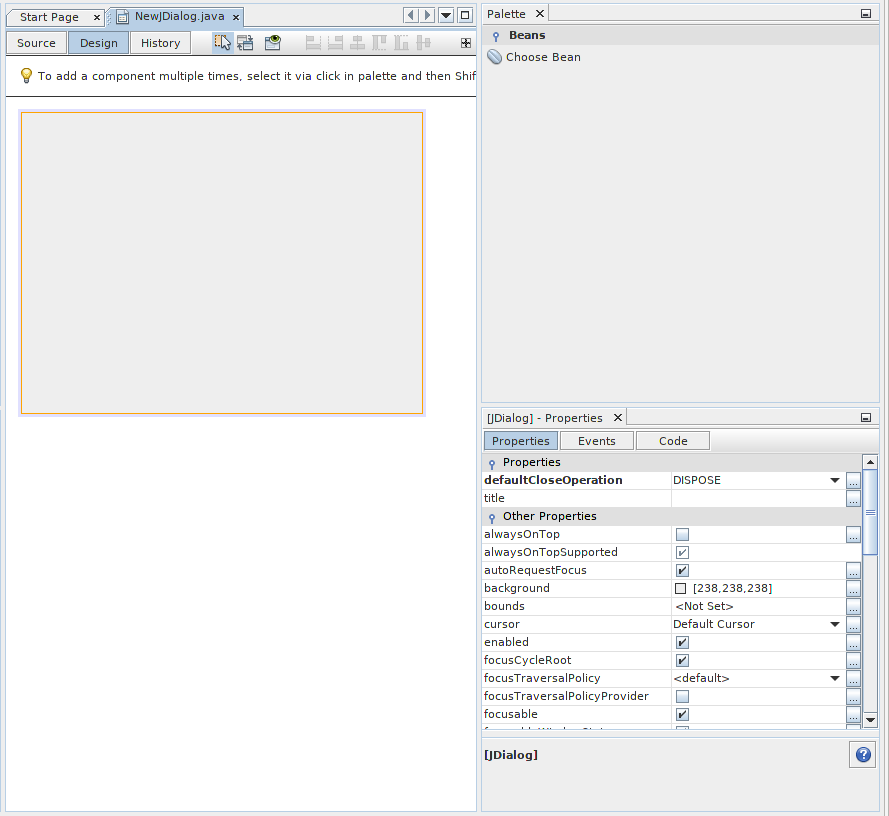This screenshot has height=816, width=889.
Task: Switch to Connection Mode tool
Action: click(245, 43)
